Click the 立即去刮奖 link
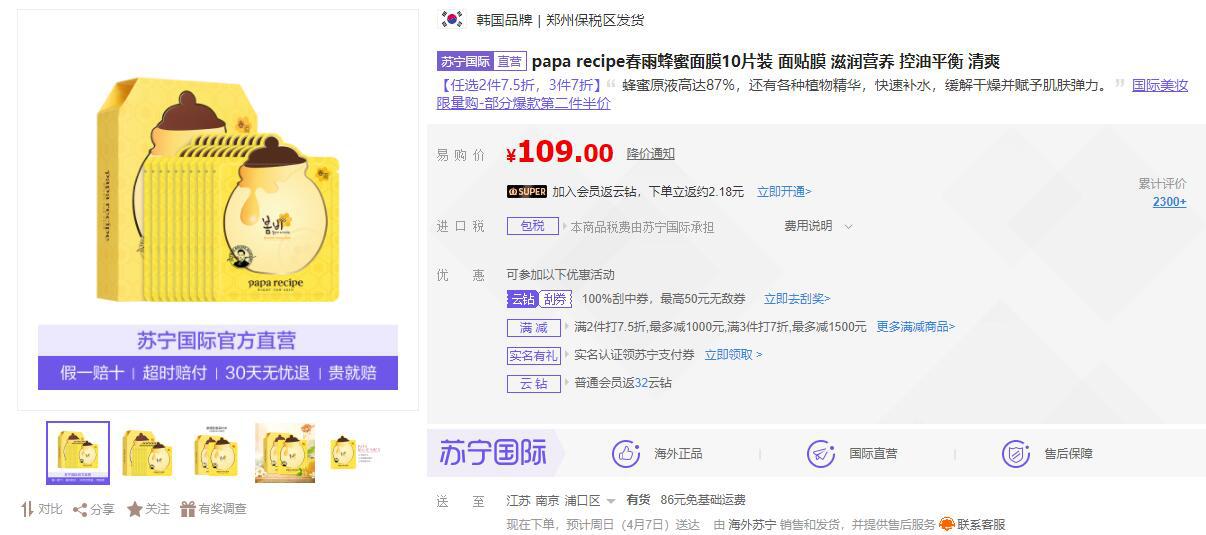The image size is (1206, 535). tap(797, 299)
